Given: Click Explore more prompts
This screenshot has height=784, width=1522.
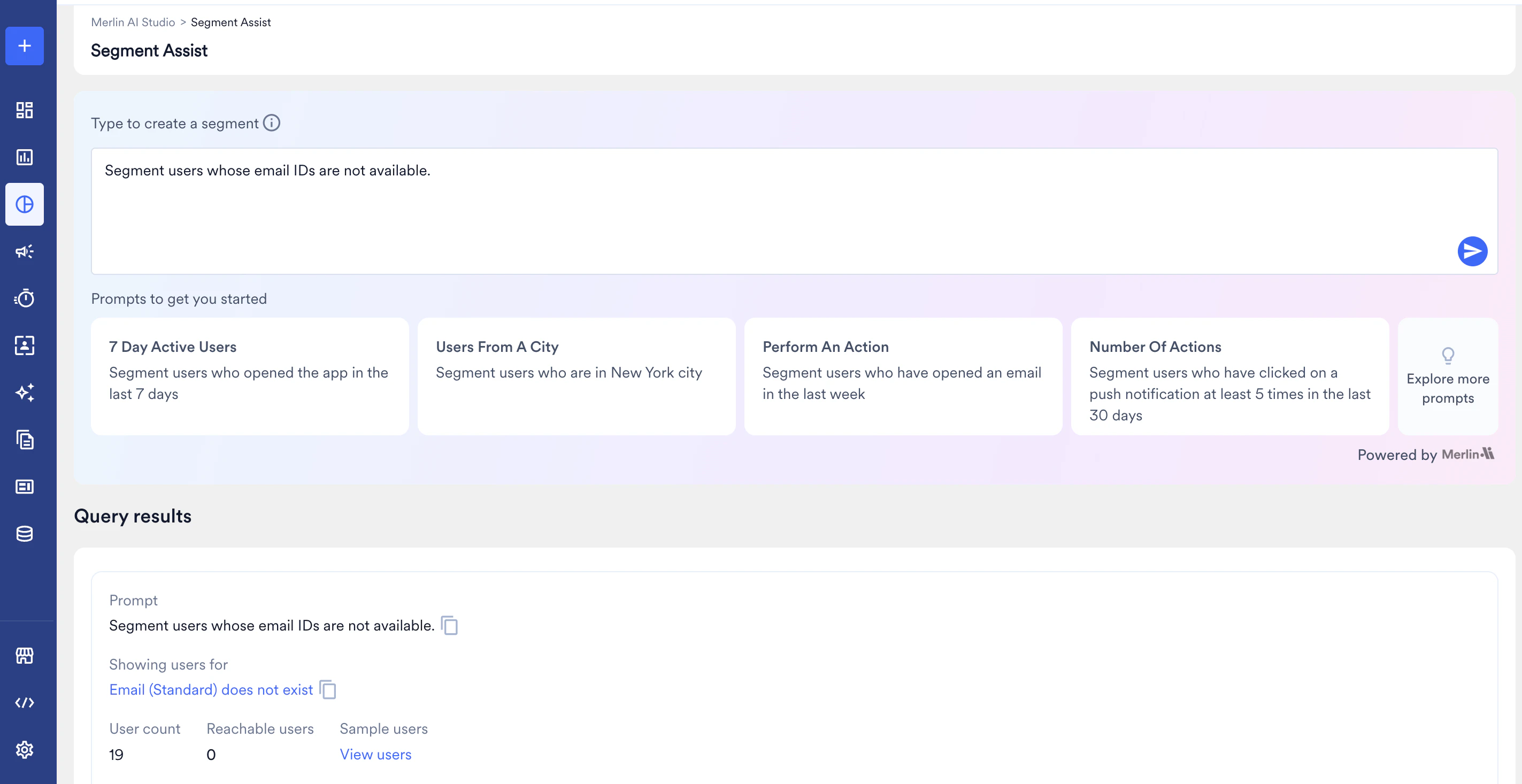Looking at the screenshot, I should click(x=1448, y=376).
